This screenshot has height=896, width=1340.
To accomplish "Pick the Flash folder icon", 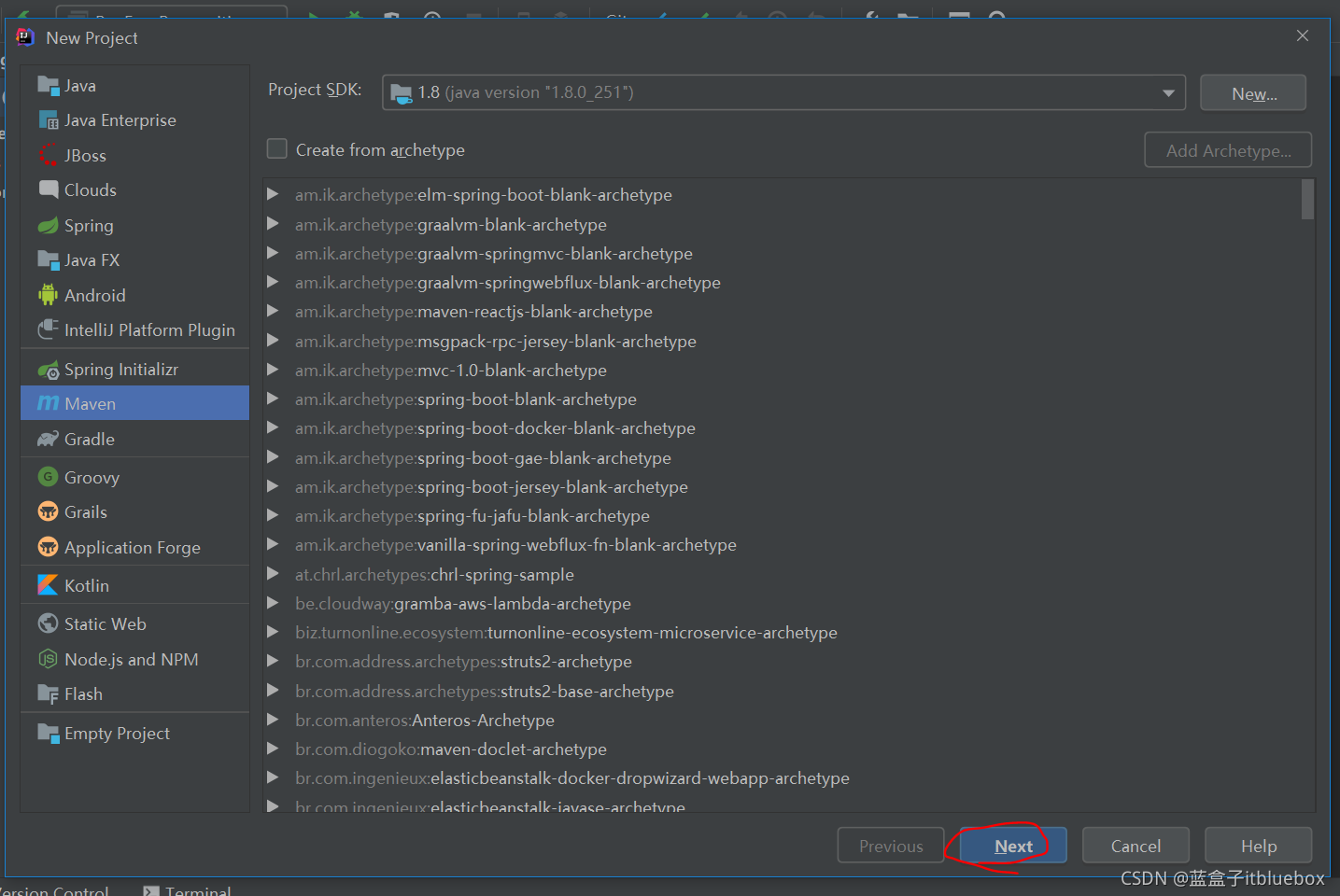I will pos(48,693).
